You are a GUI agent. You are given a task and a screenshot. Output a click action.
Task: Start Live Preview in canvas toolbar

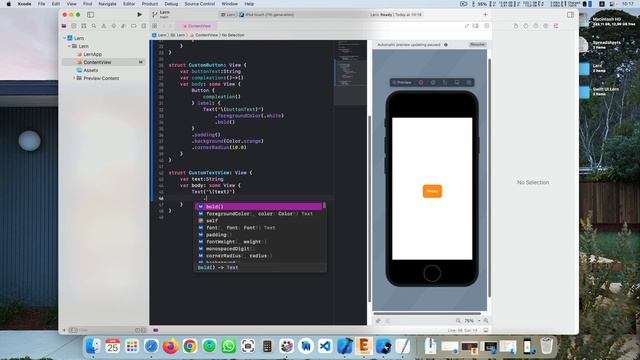tap(421, 82)
